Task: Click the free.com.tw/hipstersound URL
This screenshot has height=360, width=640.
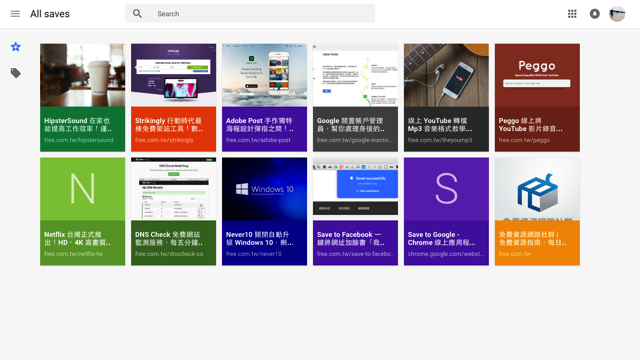Action: 79,140
